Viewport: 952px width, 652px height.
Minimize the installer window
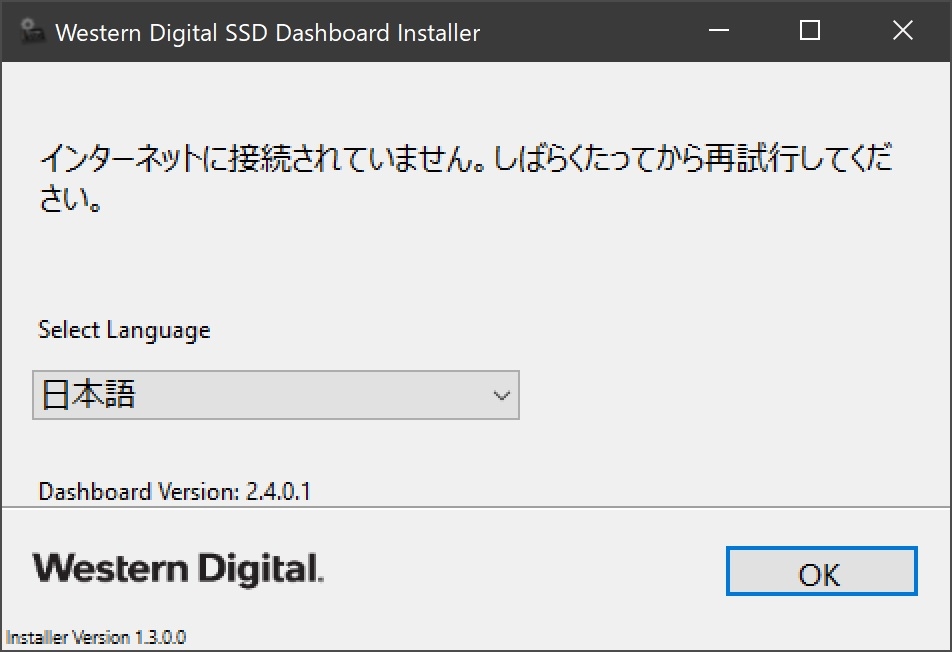pyautogui.click(x=719, y=30)
